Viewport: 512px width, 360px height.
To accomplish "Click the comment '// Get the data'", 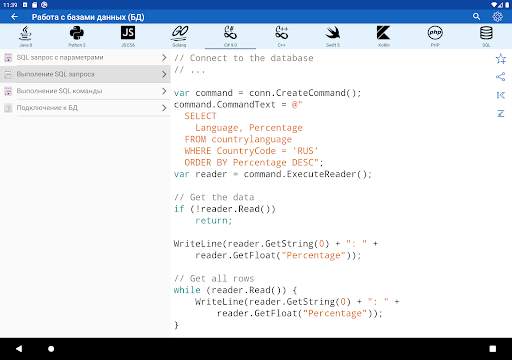I will [x=214, y=197].
